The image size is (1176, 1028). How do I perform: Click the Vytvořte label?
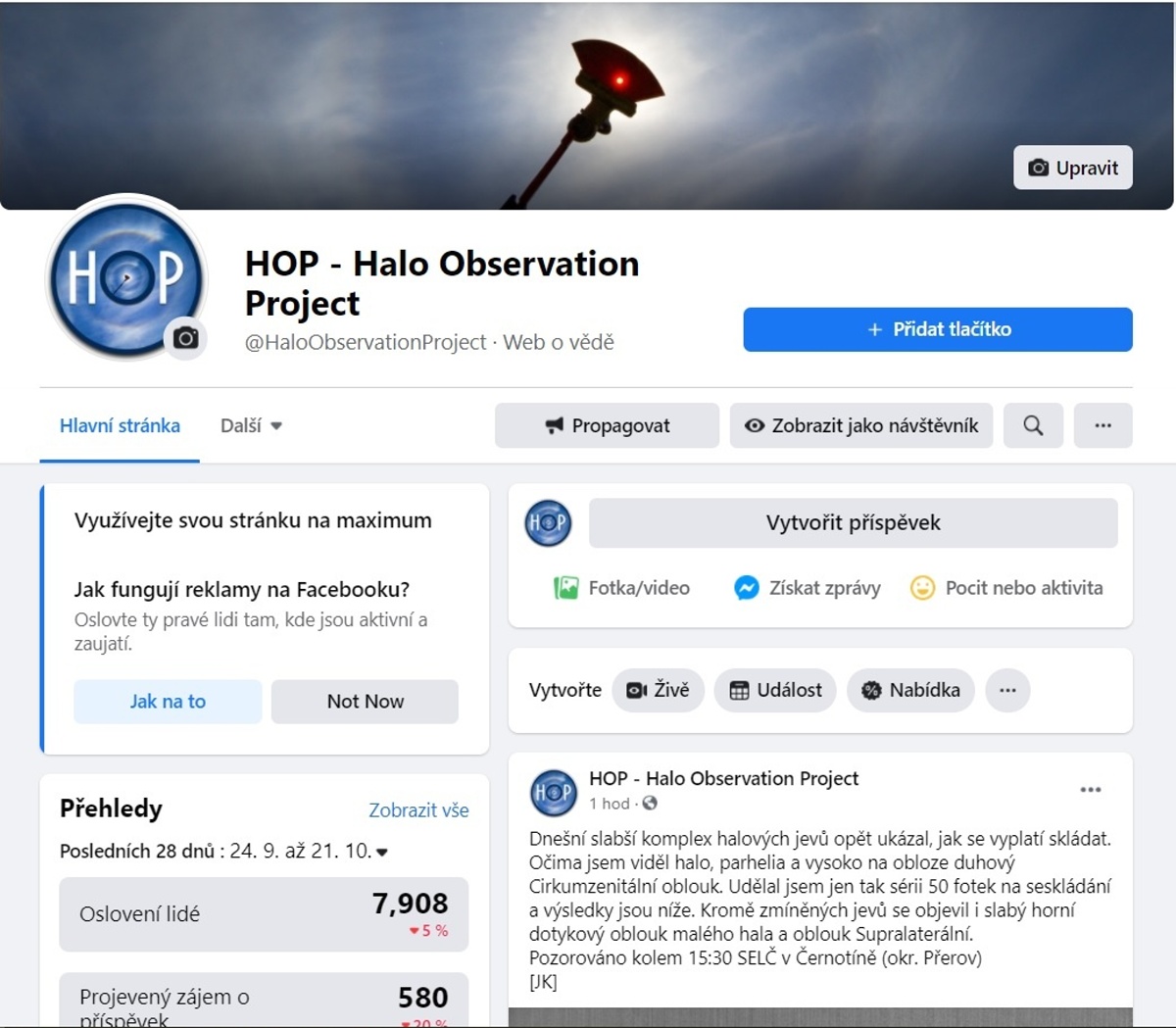564,690
